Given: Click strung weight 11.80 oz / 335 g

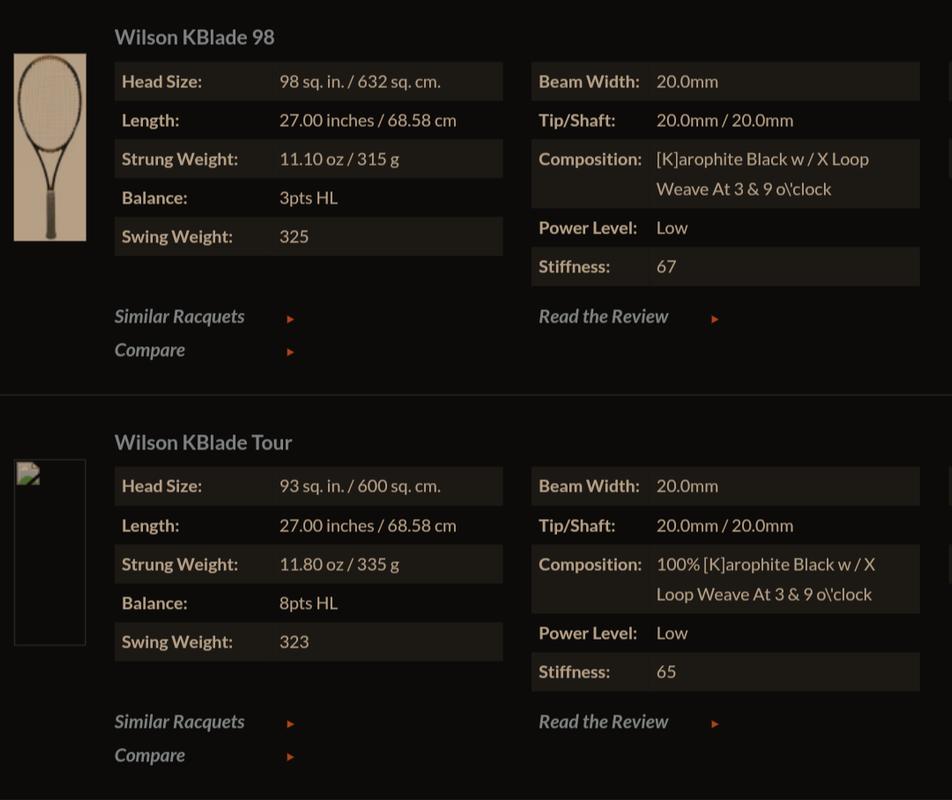Looking at the screenshot, I should click(x=339, y=564).
